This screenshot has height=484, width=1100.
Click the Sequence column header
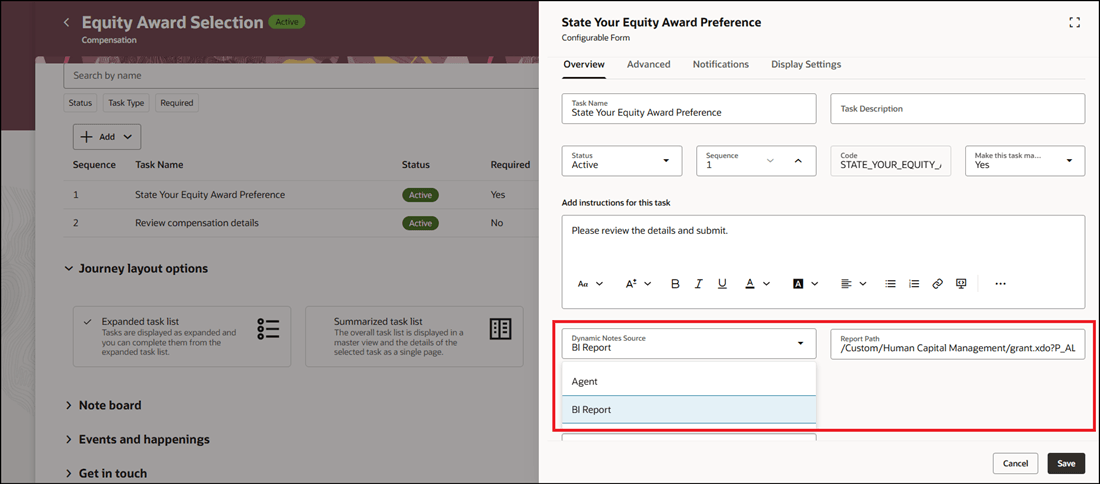94,165
